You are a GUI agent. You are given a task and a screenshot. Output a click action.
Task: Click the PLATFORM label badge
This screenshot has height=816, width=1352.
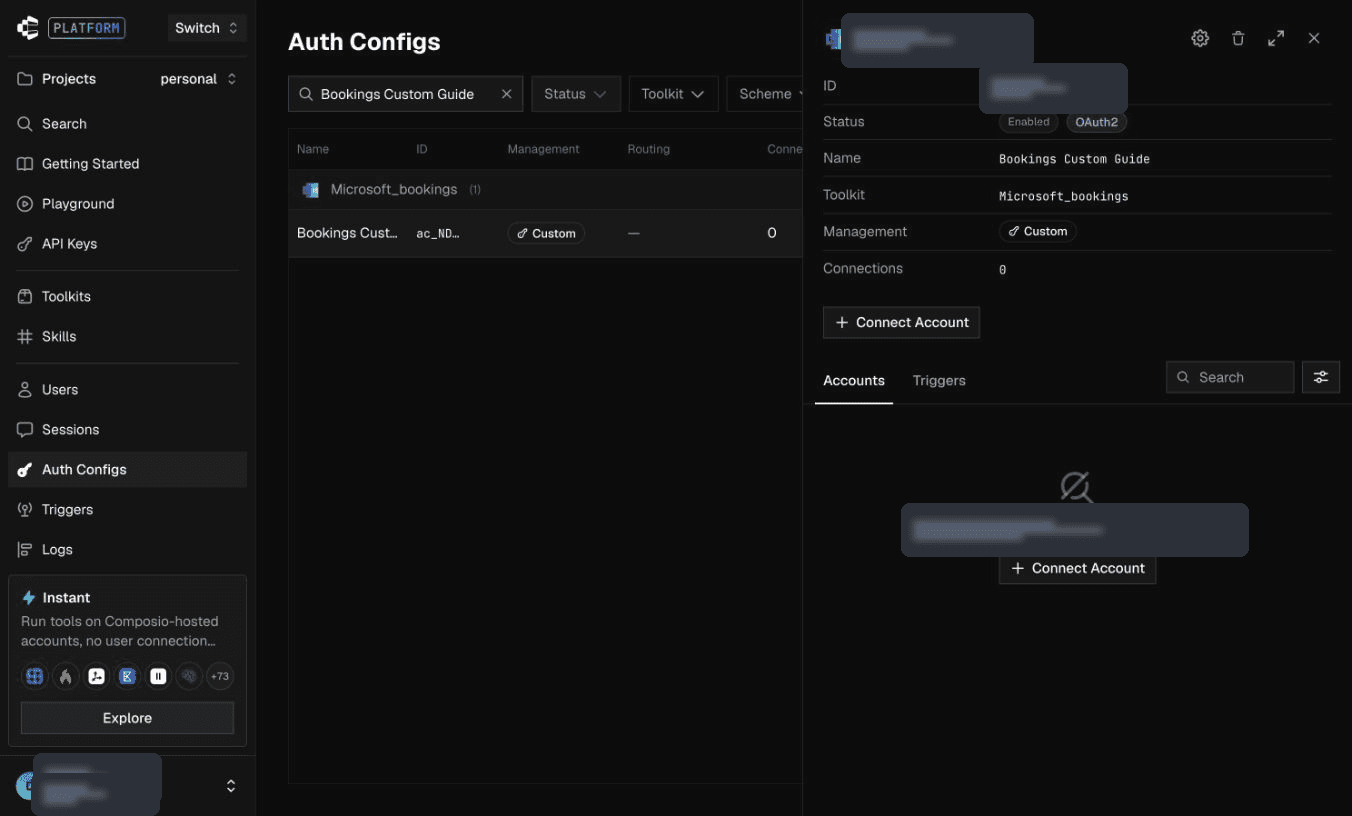(87, 28)
